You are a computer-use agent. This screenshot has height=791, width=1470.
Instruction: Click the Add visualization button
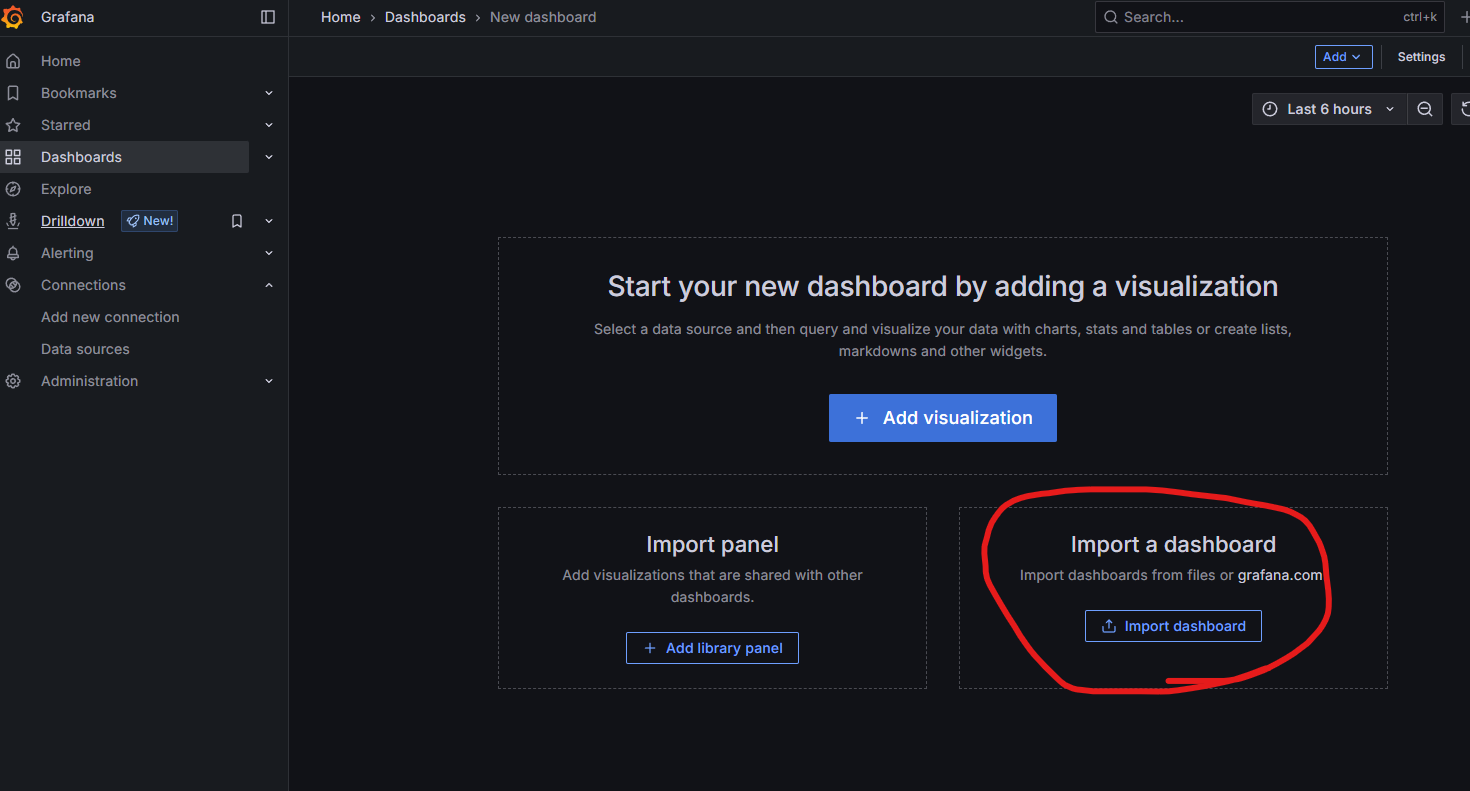(x=943, y=418)
